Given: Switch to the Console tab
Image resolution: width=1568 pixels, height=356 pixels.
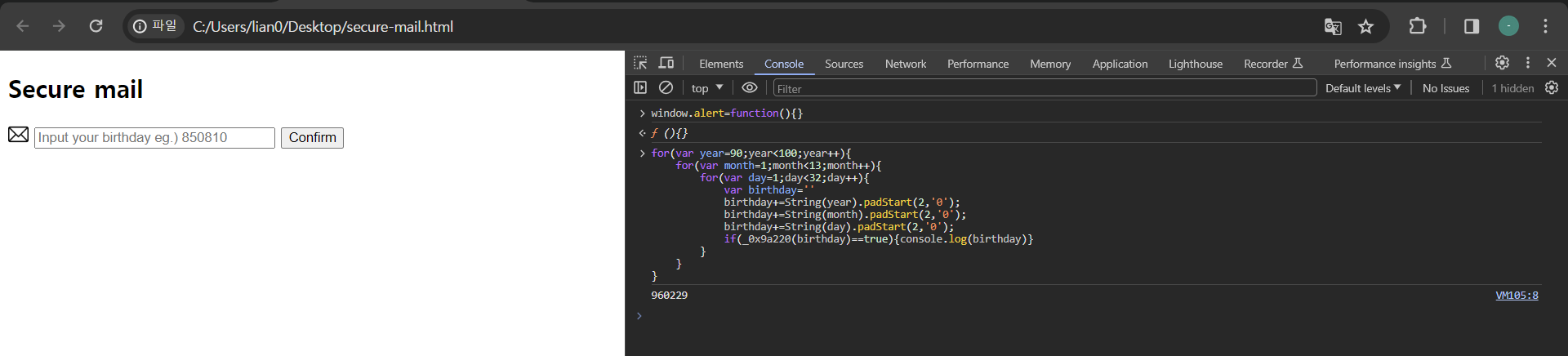Looking at the screenshot, I should point(784,64).
